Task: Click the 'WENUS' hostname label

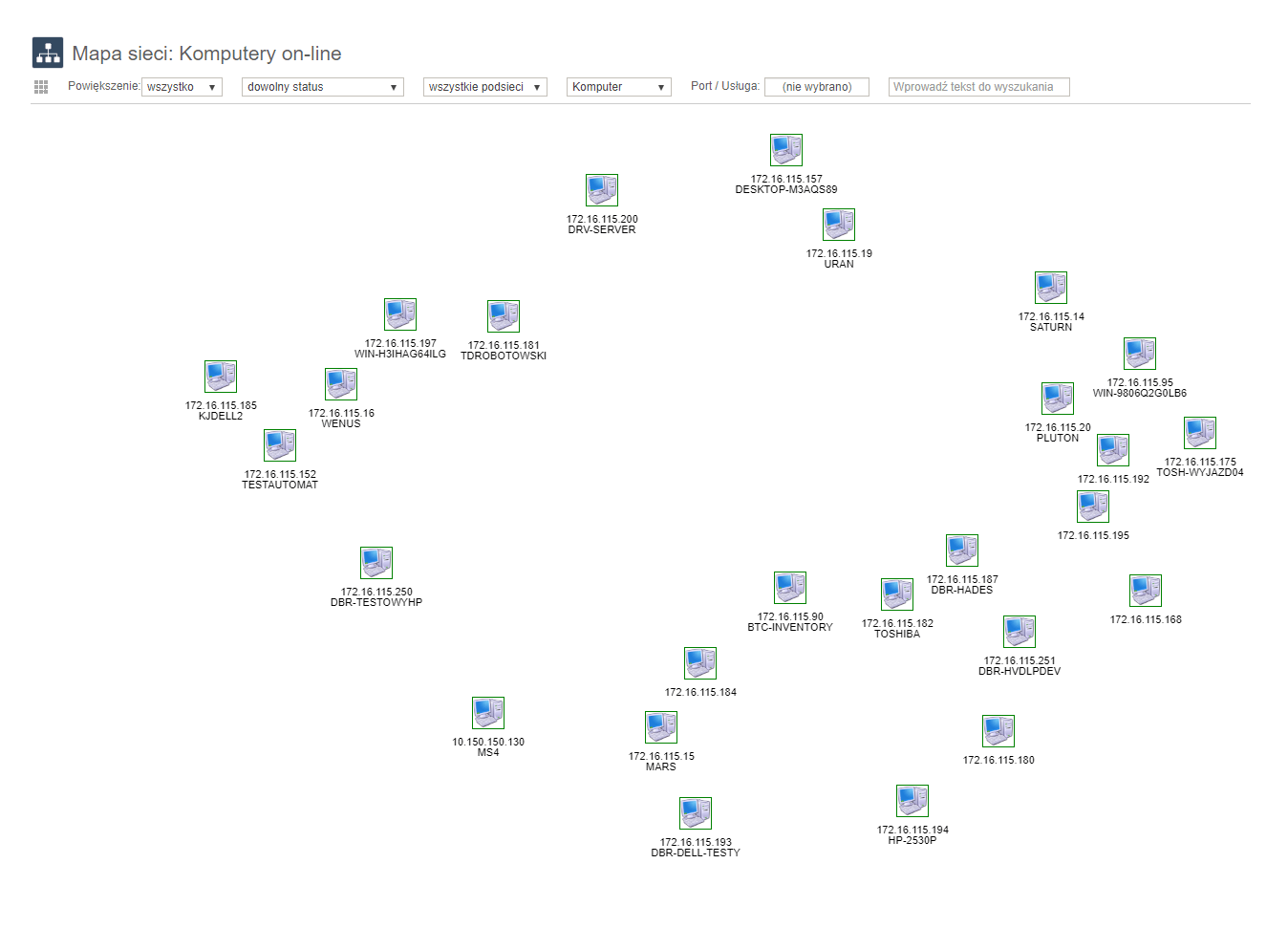Action: pyautogui.click(x=341, y=424)
